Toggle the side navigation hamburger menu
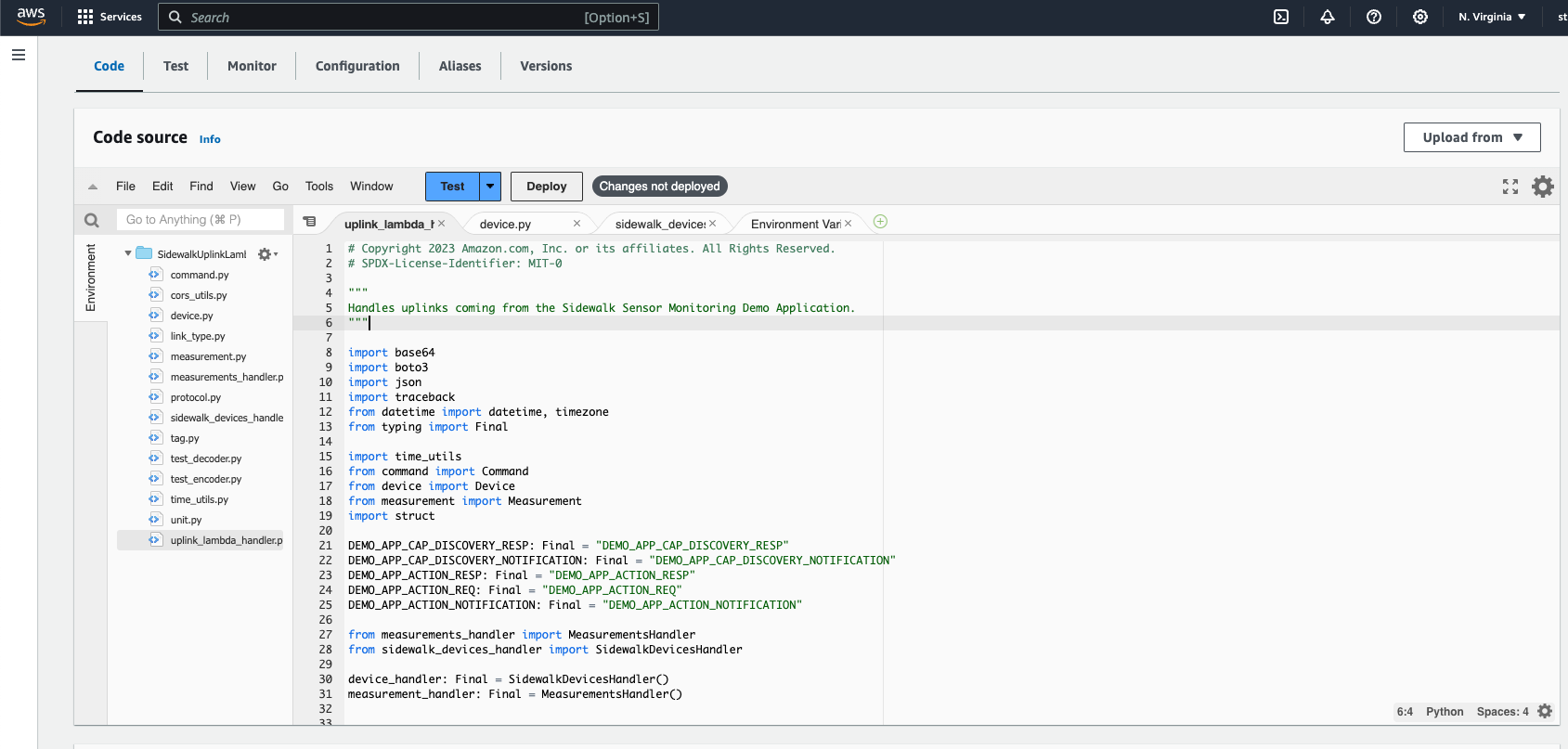 pyautogui.click(x=19, y=55)
